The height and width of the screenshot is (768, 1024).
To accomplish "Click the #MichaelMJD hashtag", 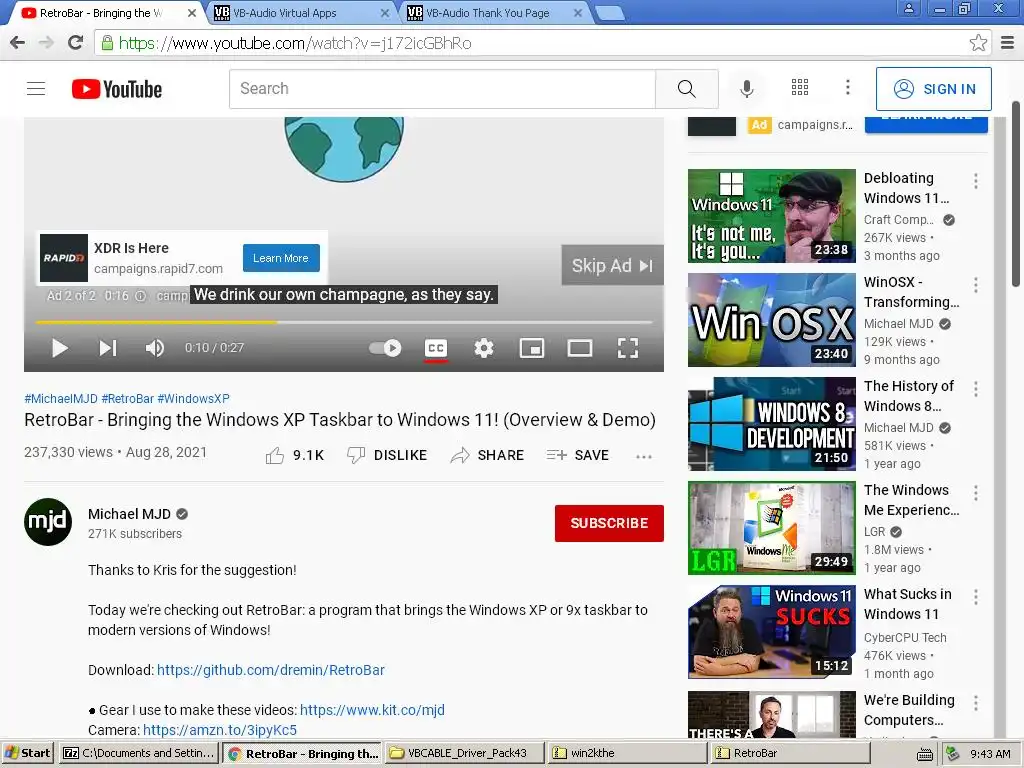I will [61, 398].
